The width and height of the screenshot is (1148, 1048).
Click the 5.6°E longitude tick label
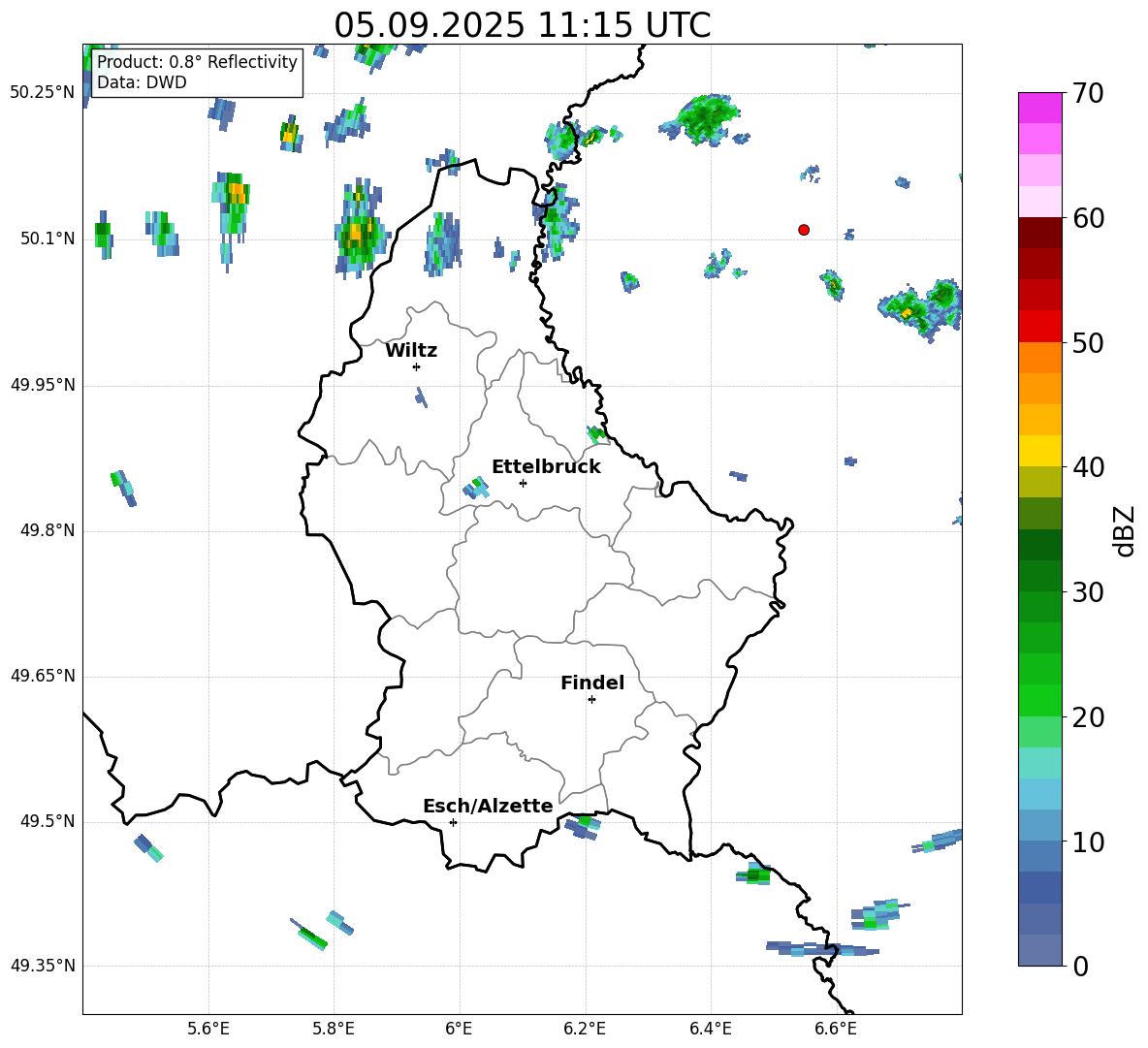point(208,1029)
